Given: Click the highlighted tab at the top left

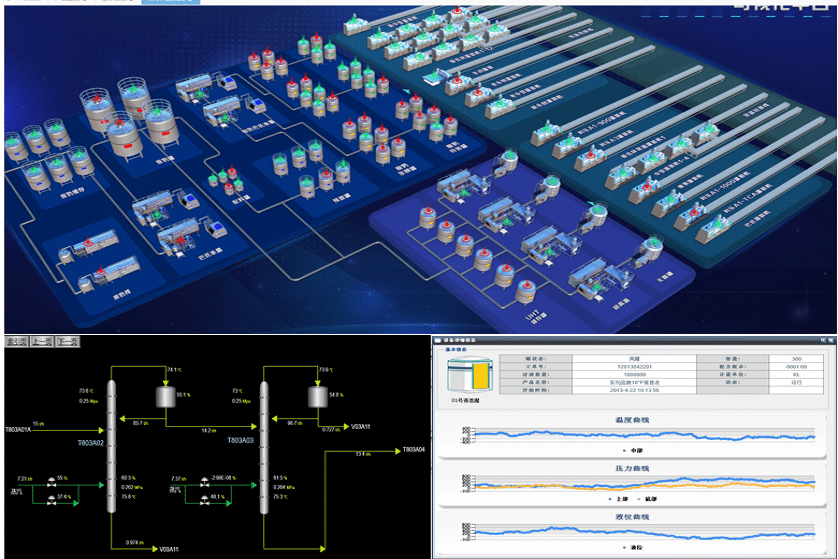Looking at the screenshot, I should coord(160,3).
